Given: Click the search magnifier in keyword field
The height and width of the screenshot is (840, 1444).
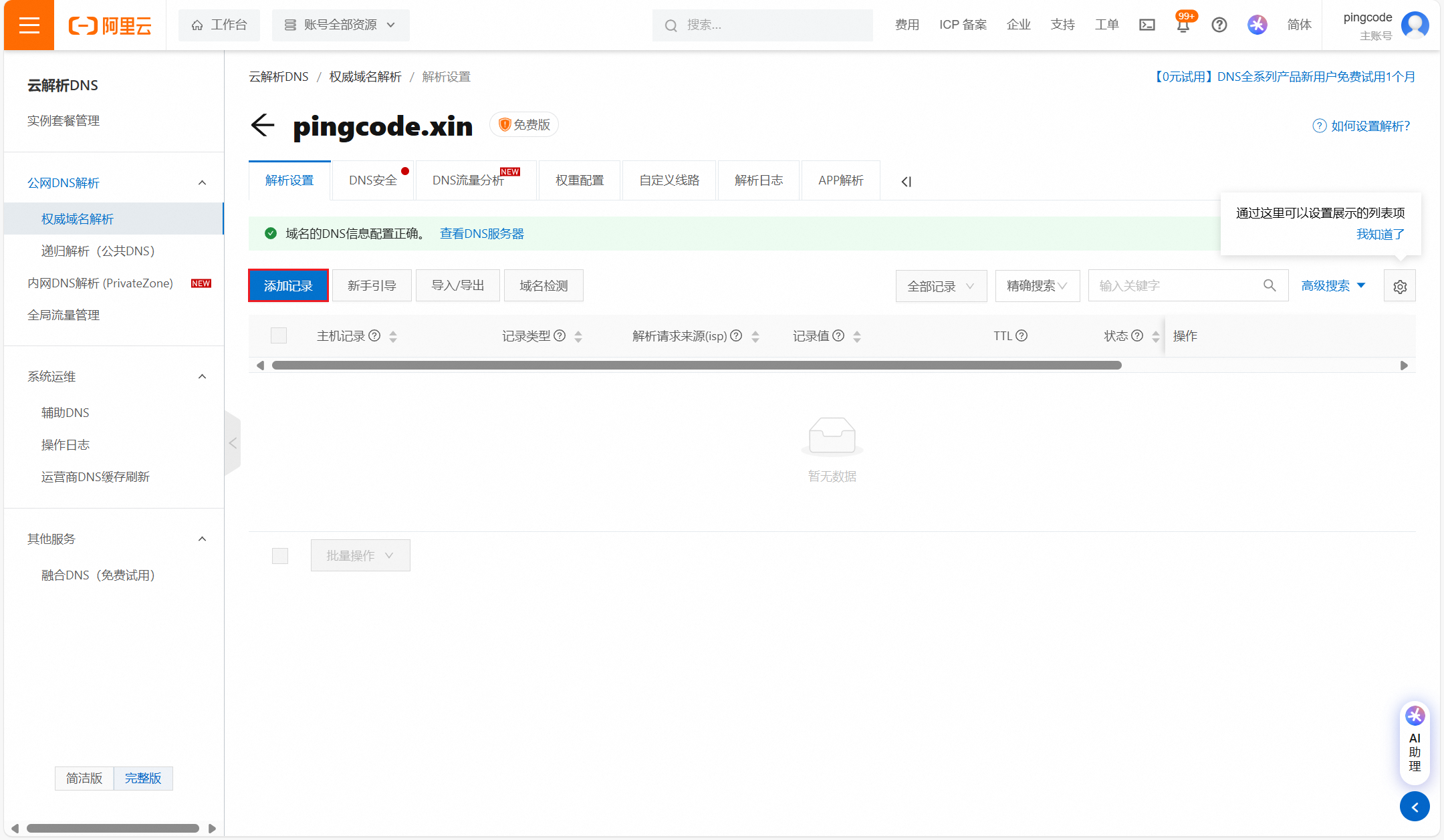Looking at the screenshot, I should [x=1270, y=286].
